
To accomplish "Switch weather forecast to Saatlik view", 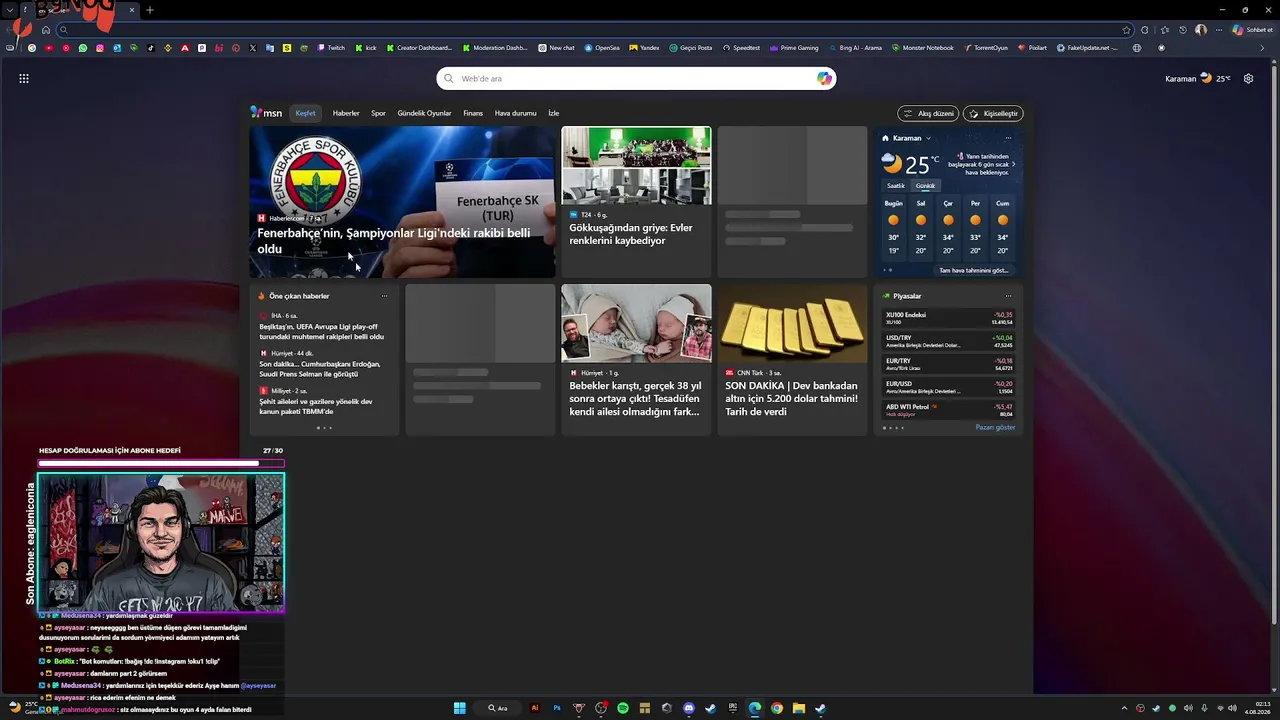I will (x=896, y=186).
